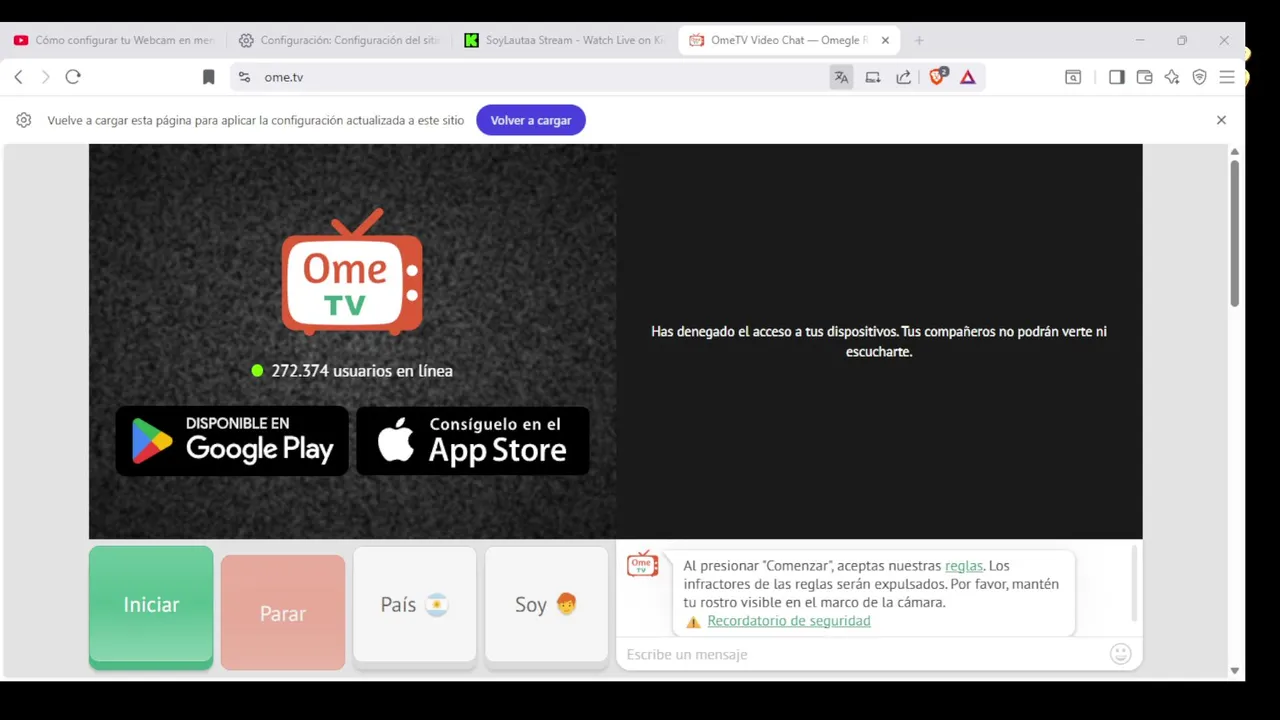Viewport: 1280px width, 720px height.
Task: Switch to the SoyLautaa Stream Kick tab
Action: 565,41
